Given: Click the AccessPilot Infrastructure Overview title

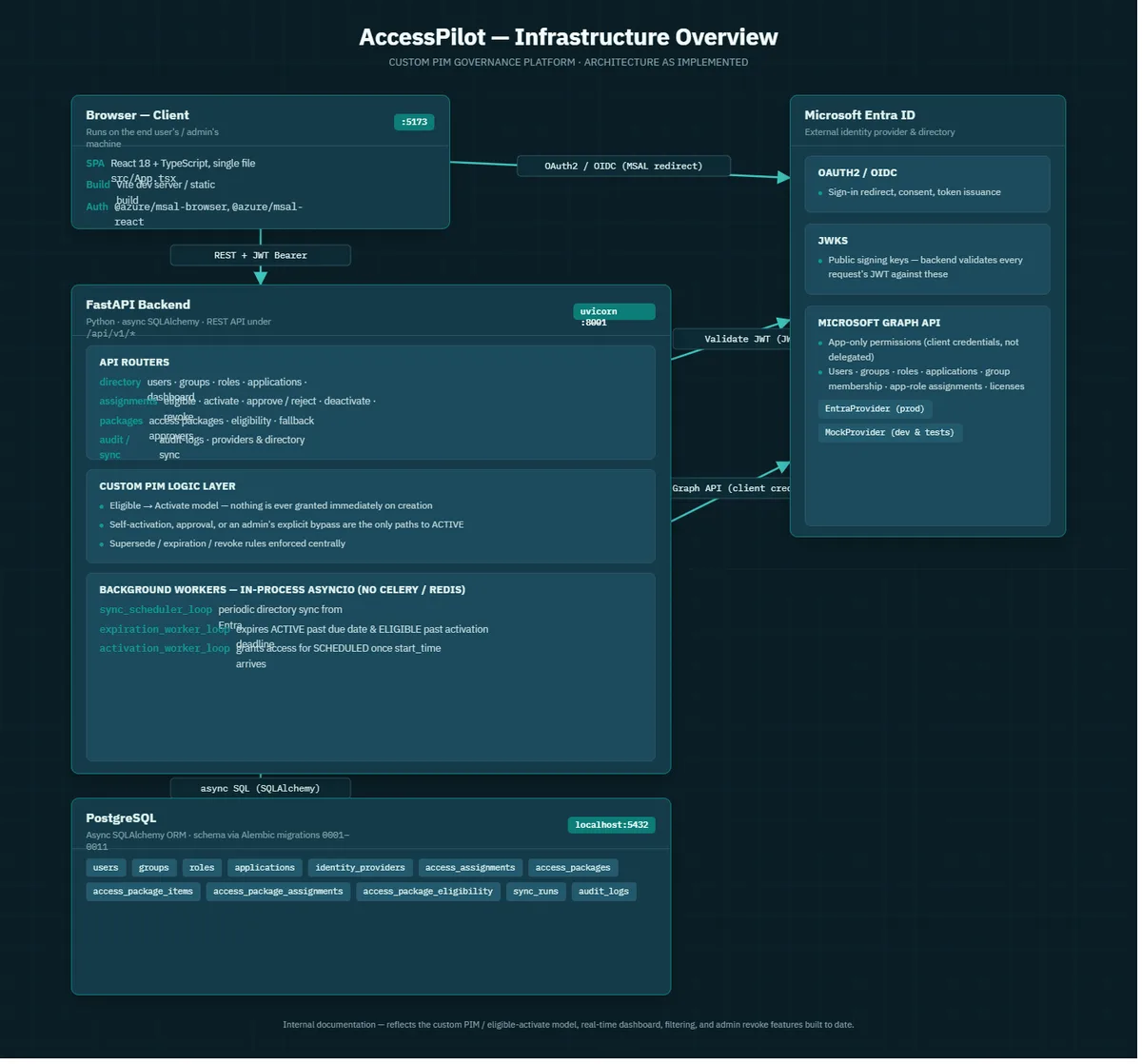Looking at the screenshot, I should (x=568, y=37).
